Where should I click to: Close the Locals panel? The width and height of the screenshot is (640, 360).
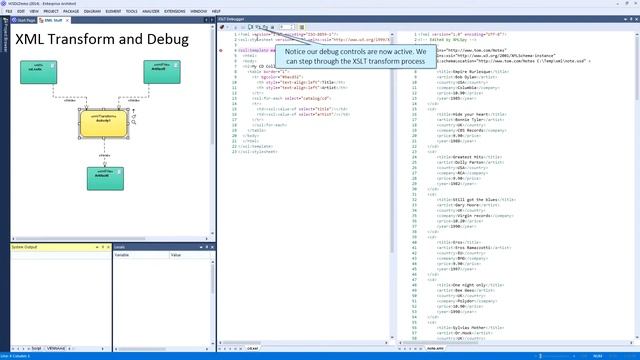tap(212, 247)
